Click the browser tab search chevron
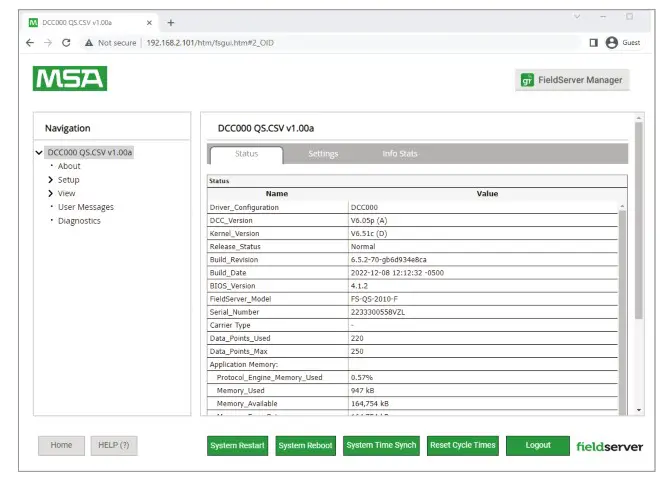The height and width of the screenshot is (482, 669). pos(577,17)
